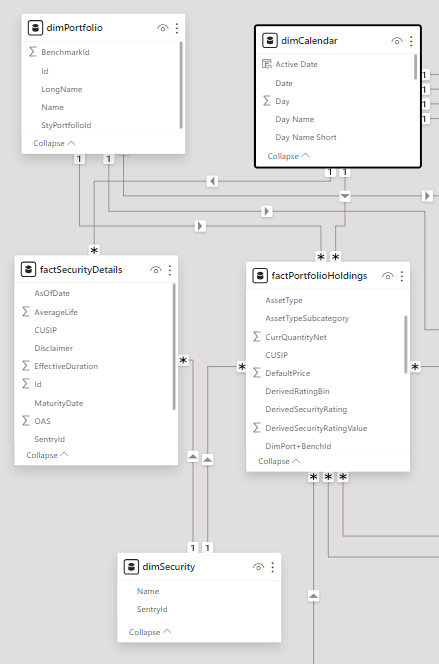Click the left-pointing filter direction arrow on the dimCalendar to factSecurityDetails line
The image size is (439, 664).
pyautogui.click(x=212, y=182)
